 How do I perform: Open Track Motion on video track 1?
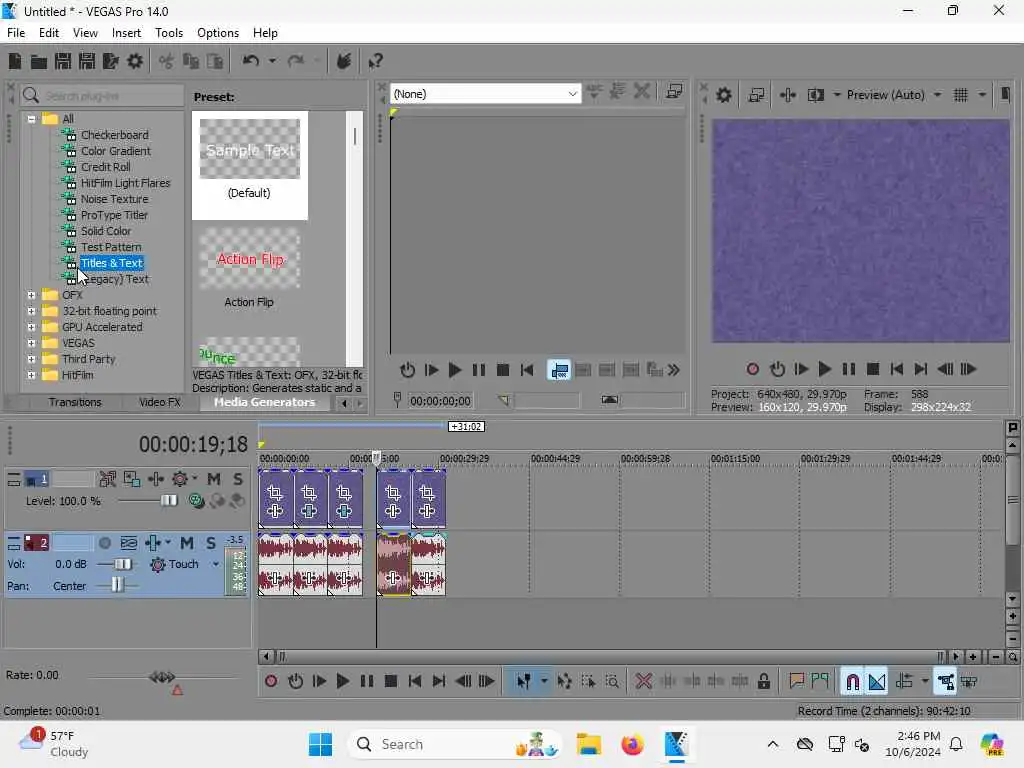click(132, 479)
